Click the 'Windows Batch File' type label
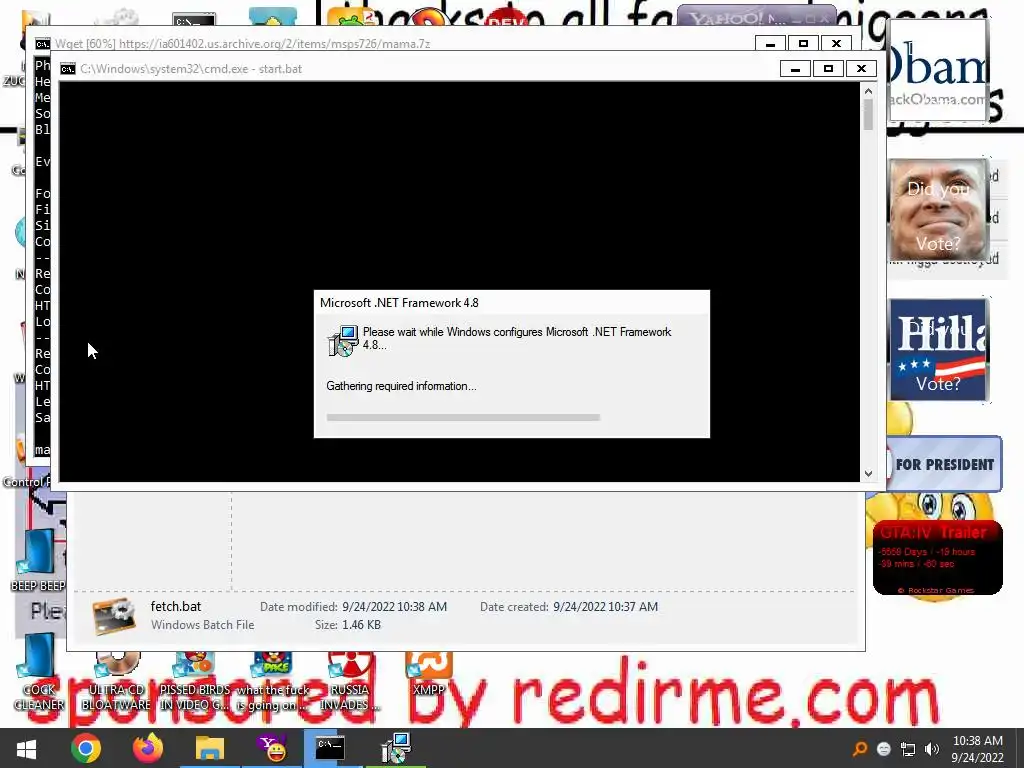The width and height of the screenshot is (1024, 768). click(202, 625)
